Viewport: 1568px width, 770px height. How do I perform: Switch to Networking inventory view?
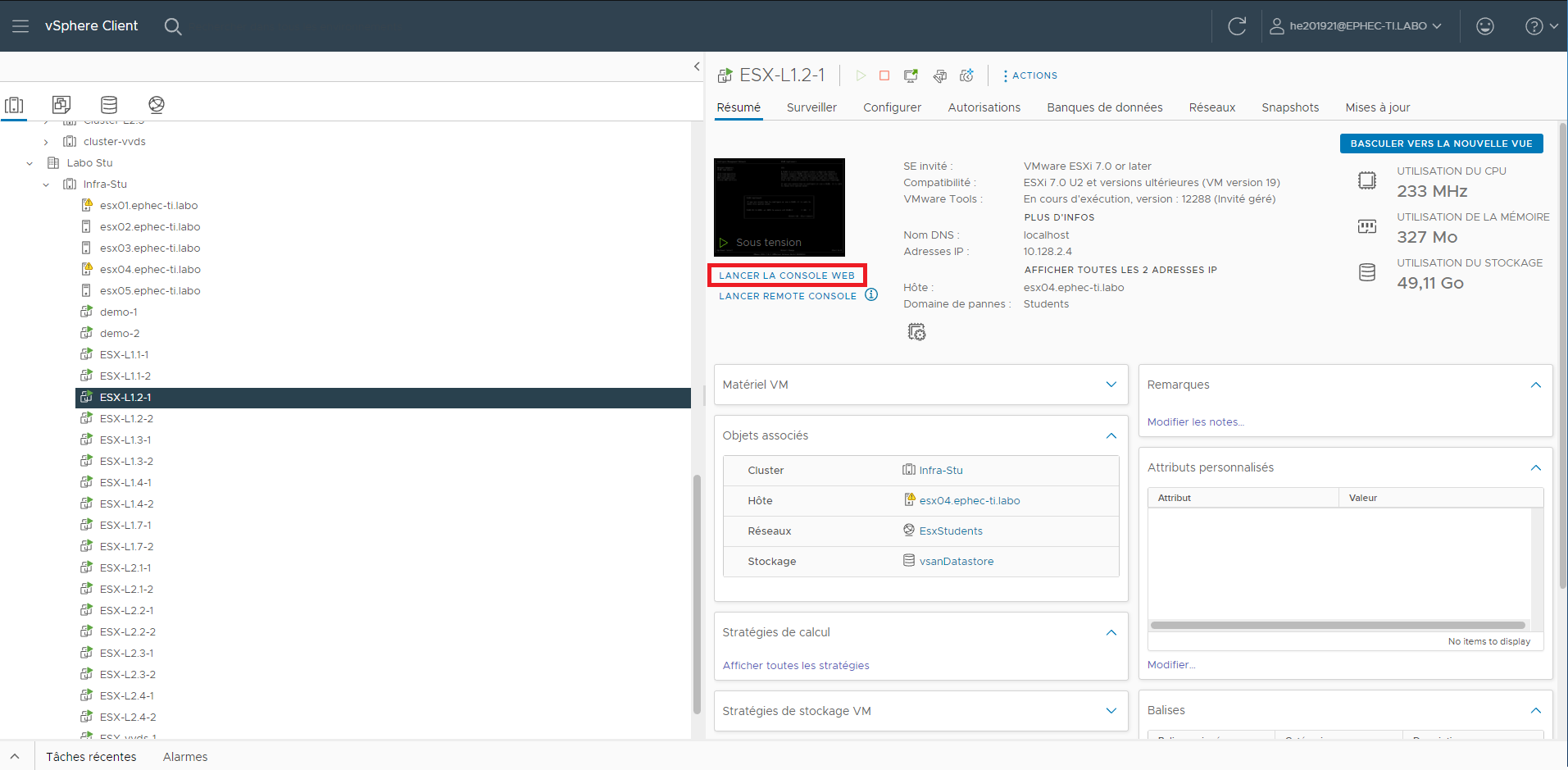pos(157,105)
